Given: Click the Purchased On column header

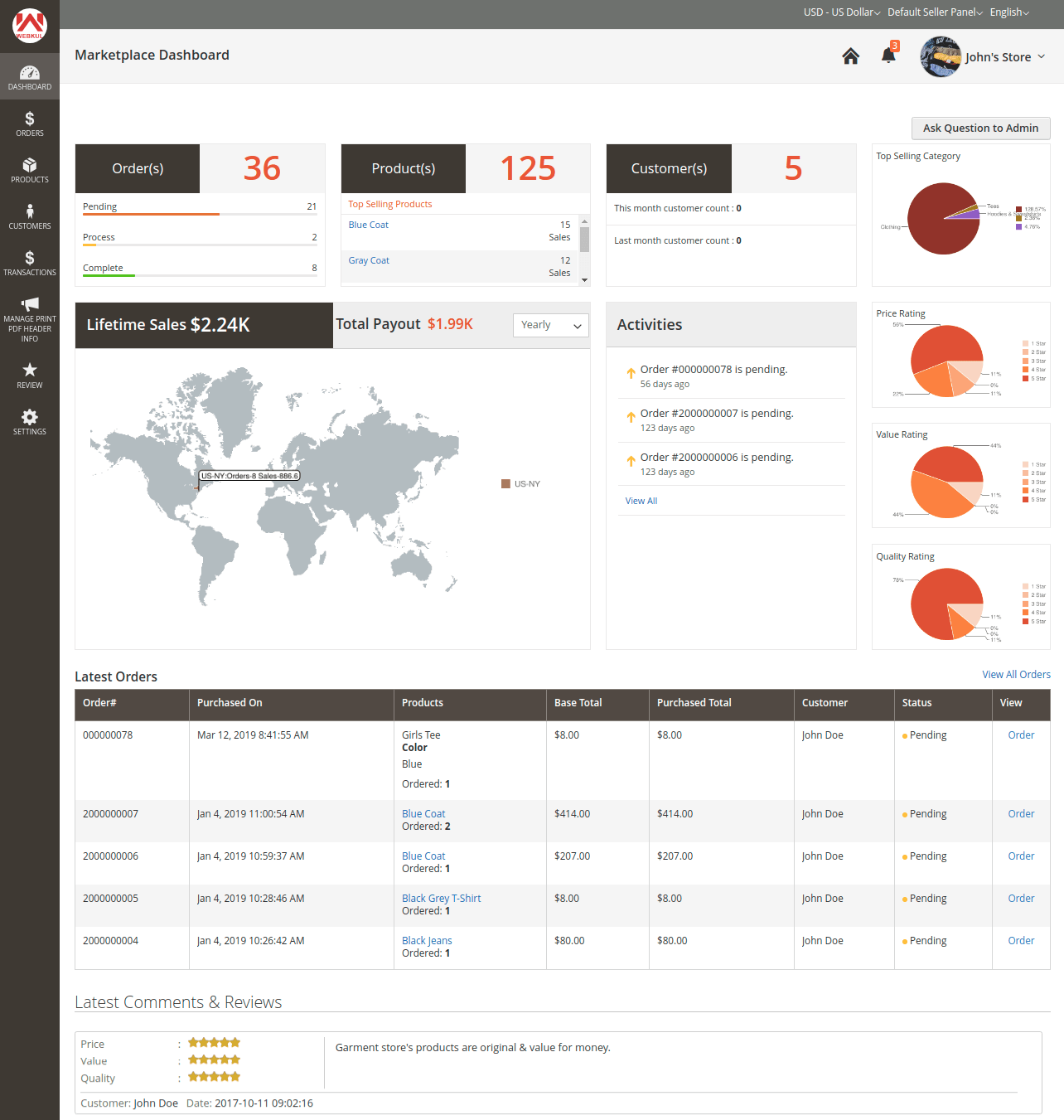Looking at the screenshot, I should coord(292,703).
